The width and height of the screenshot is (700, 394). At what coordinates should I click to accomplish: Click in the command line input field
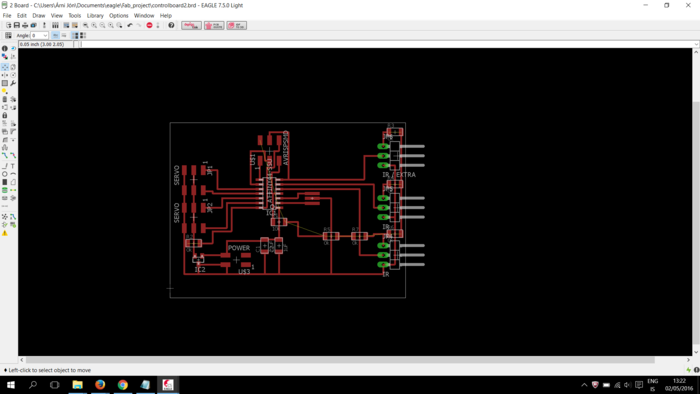(x=387, y=44)
